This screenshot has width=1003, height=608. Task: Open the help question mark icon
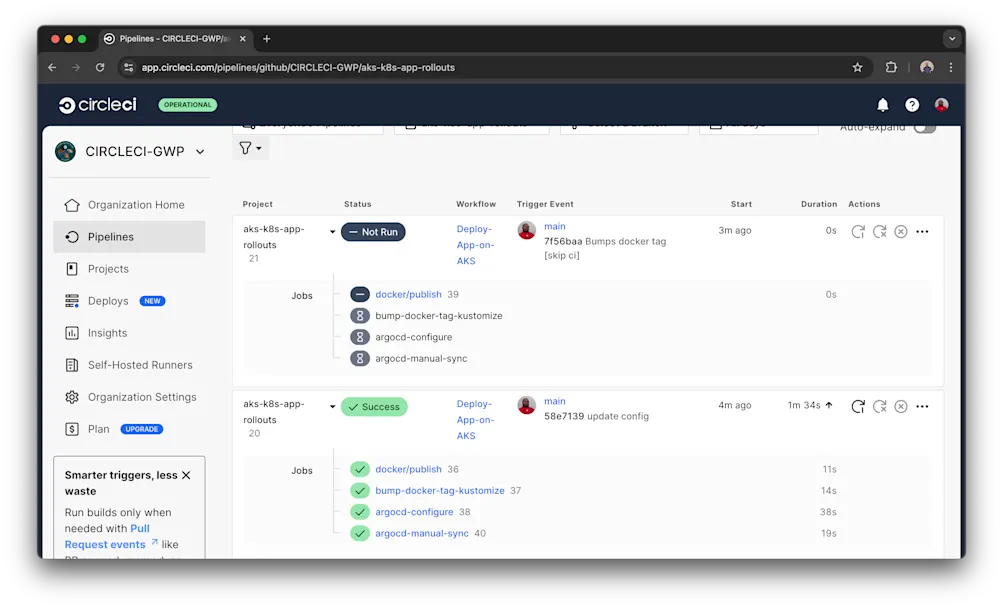point(912,105)
